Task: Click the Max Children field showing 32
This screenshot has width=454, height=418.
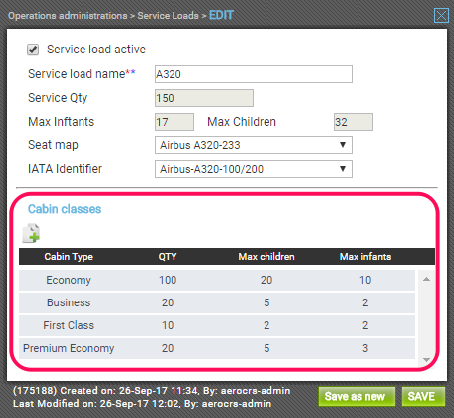Action: 353,122
